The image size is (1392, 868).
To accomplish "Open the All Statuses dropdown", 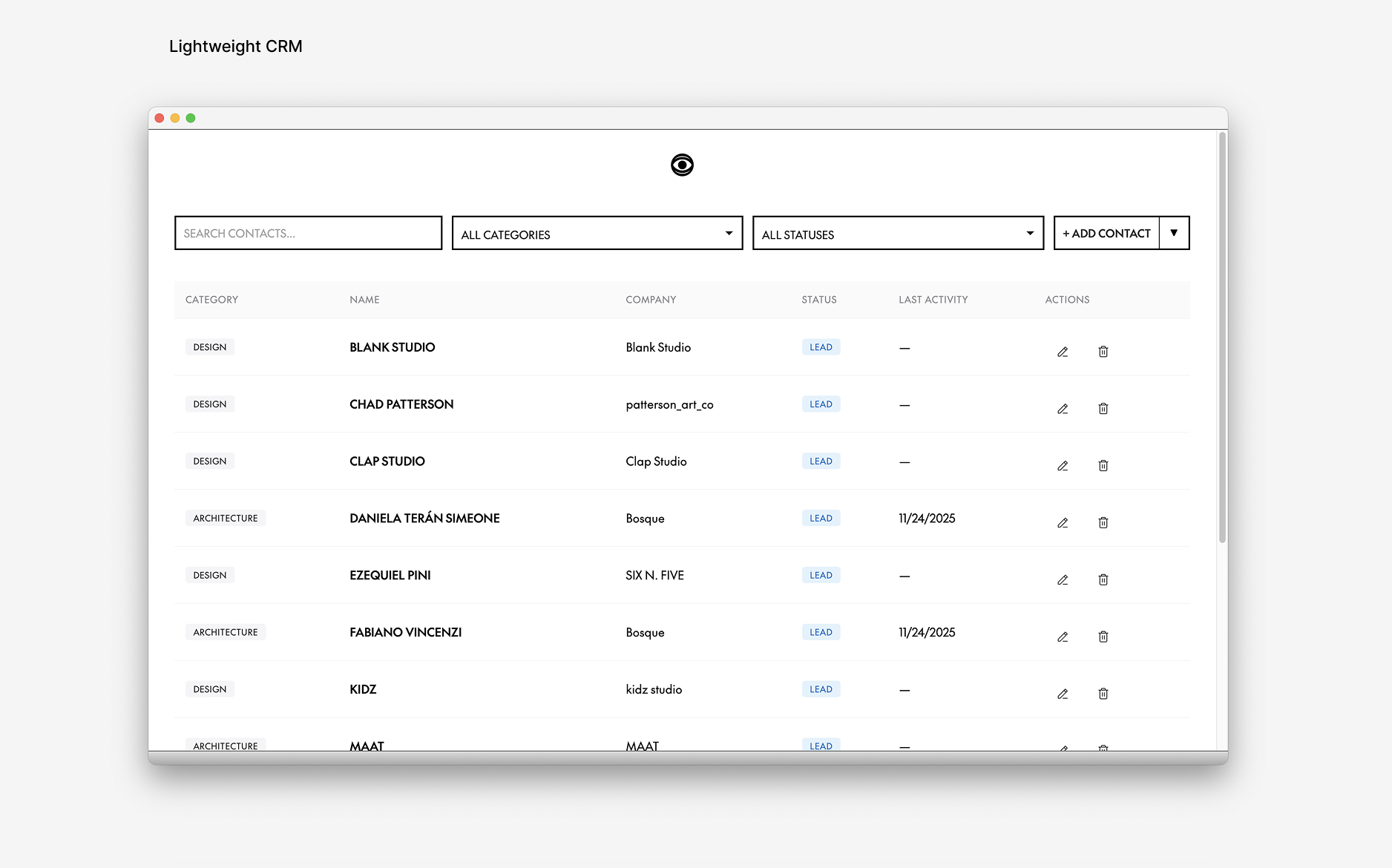I will click(897, 234).
